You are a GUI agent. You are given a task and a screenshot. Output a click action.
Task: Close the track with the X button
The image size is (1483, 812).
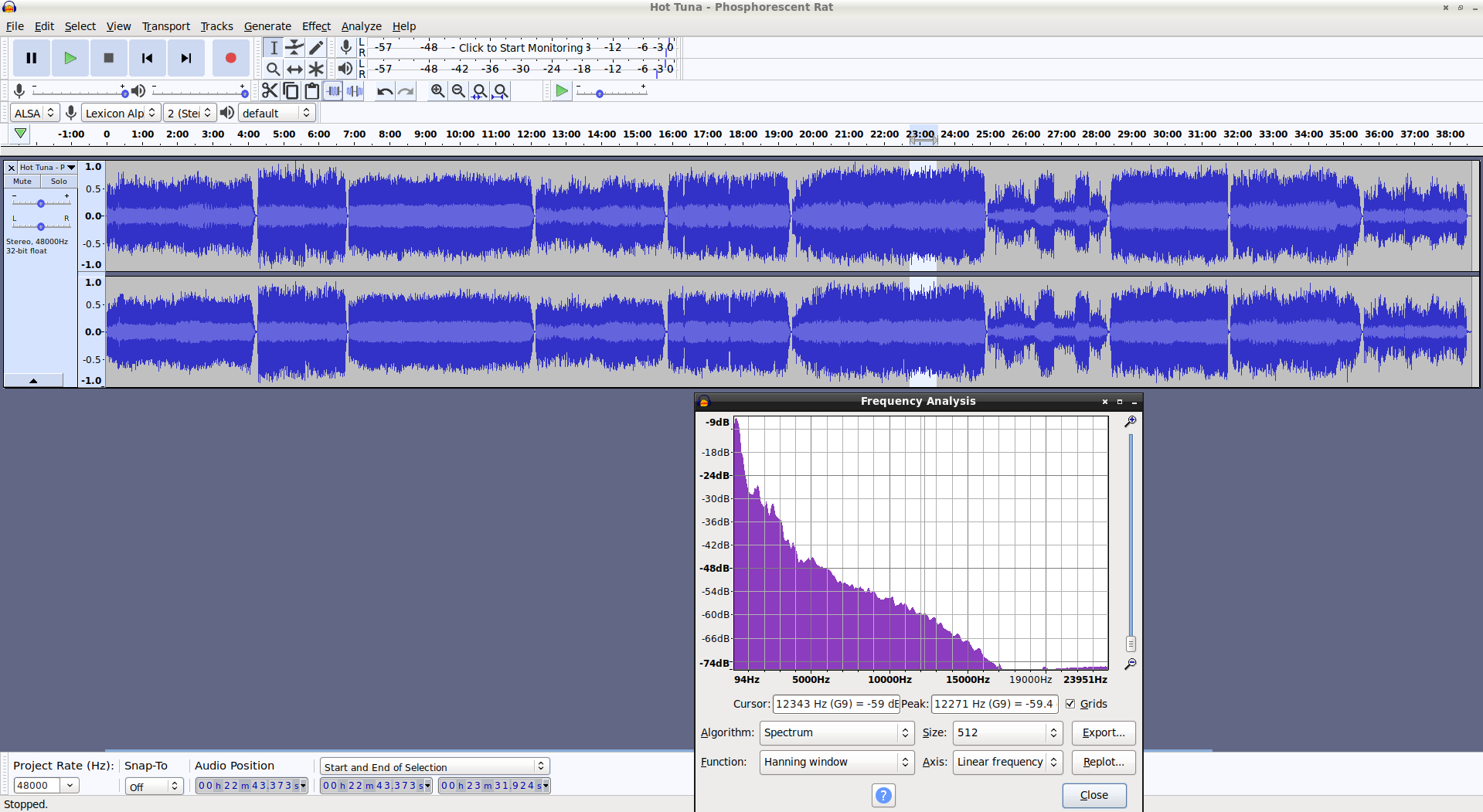[x=11, y=167]
